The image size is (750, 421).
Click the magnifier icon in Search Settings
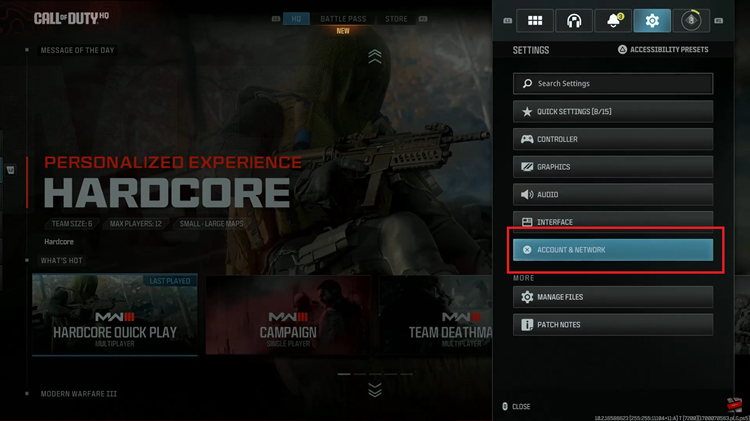(x=527, y=84)
